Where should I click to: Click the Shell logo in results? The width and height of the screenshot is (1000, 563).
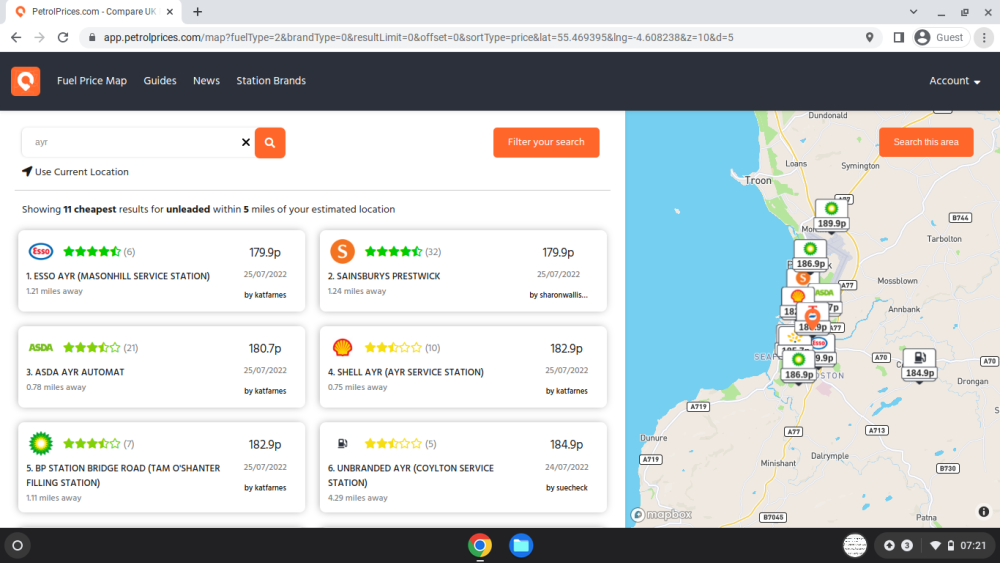click(x=342, y=347)
